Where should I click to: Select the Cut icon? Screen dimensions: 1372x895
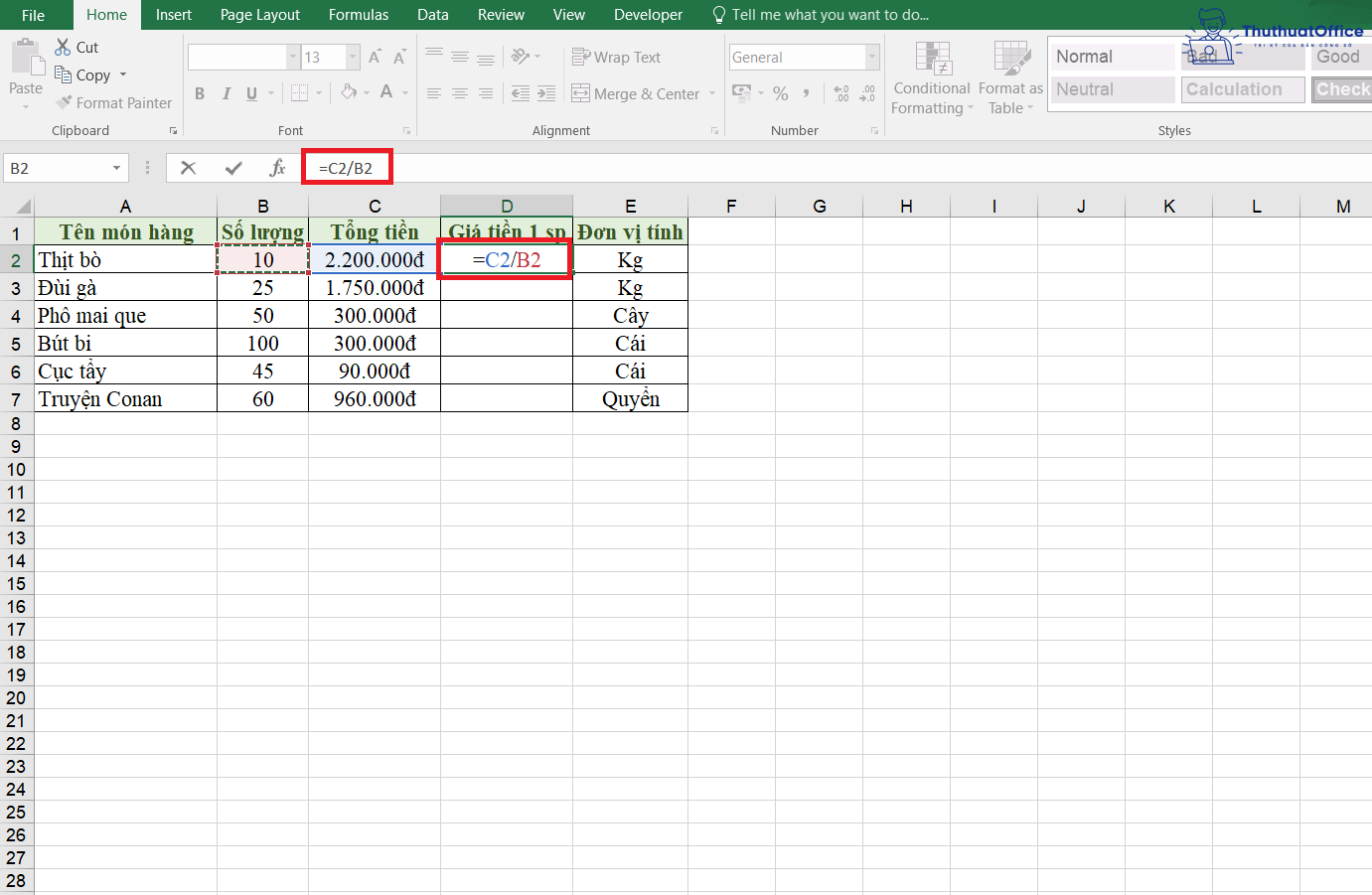coord(62,46)
